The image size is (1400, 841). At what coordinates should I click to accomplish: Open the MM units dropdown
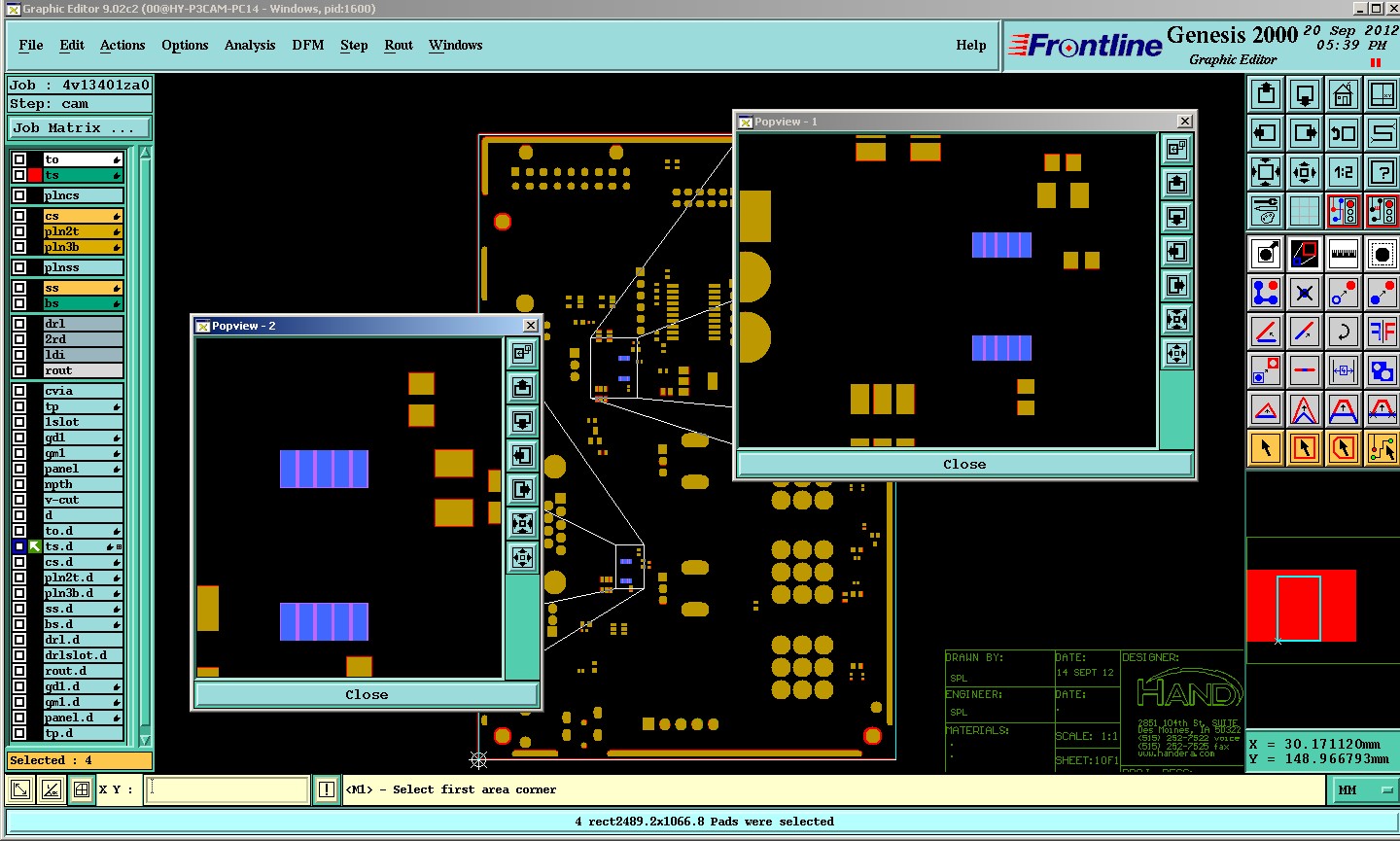tap(1362, 789)
